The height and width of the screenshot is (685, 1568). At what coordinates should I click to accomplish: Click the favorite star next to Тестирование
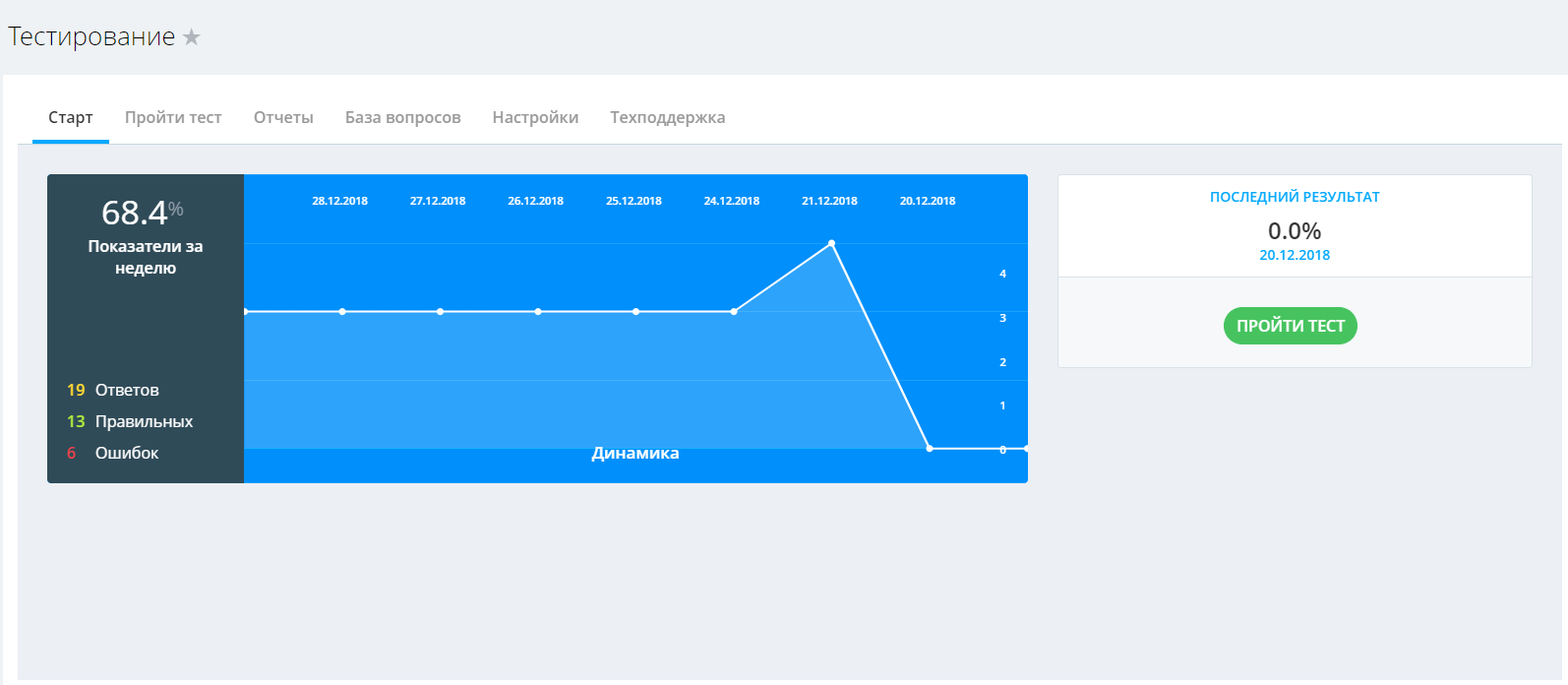[x=192, y=37]
